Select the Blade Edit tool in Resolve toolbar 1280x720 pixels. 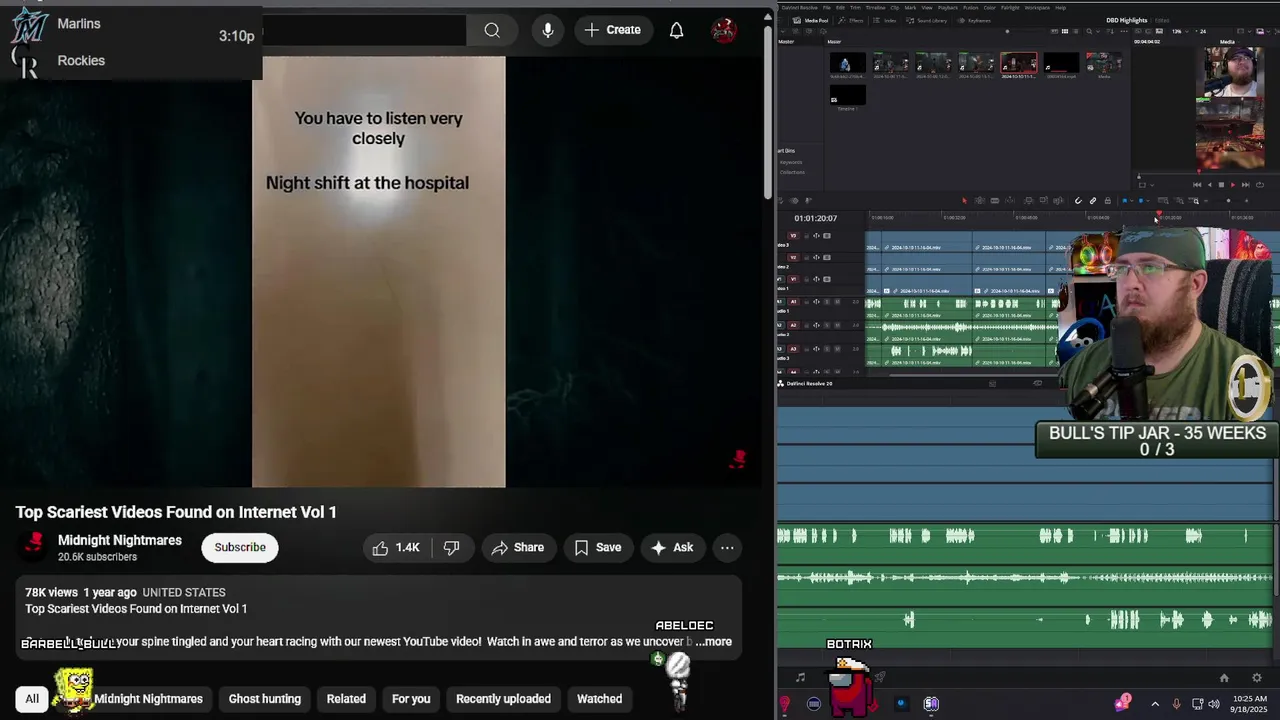(995, 200)
